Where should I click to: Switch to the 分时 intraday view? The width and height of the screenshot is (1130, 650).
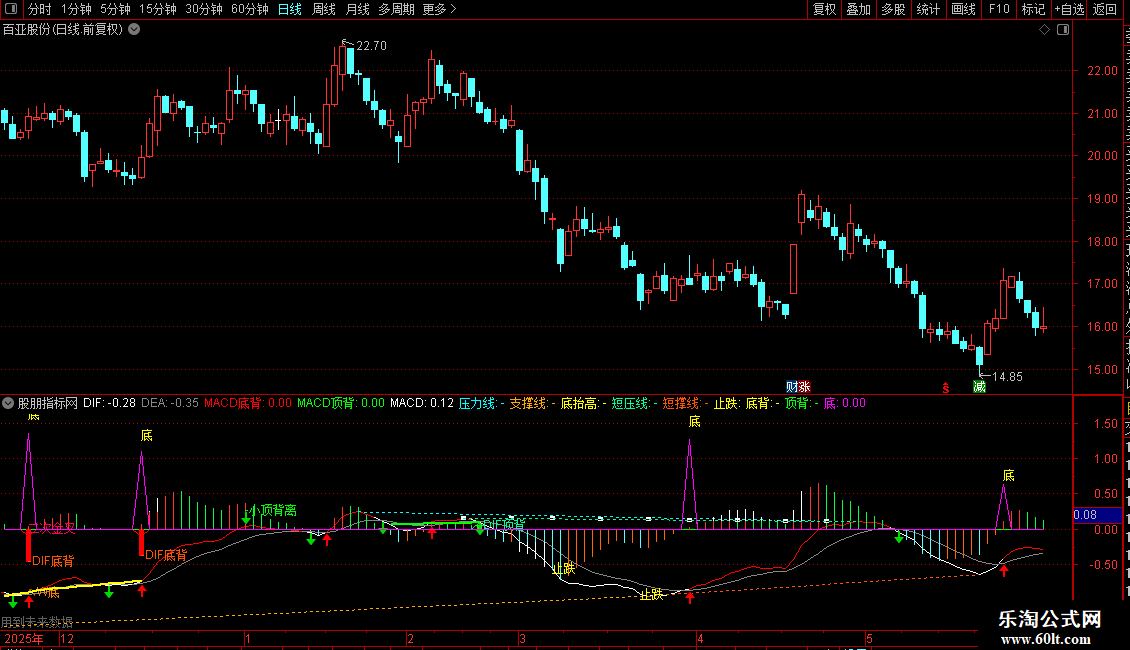[x=40, y=9]
